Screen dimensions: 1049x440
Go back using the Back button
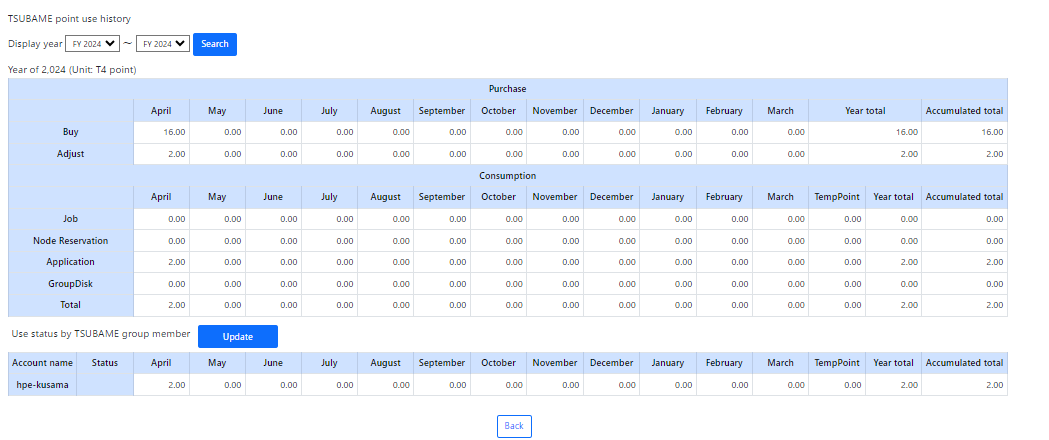(x=514, y=426)
